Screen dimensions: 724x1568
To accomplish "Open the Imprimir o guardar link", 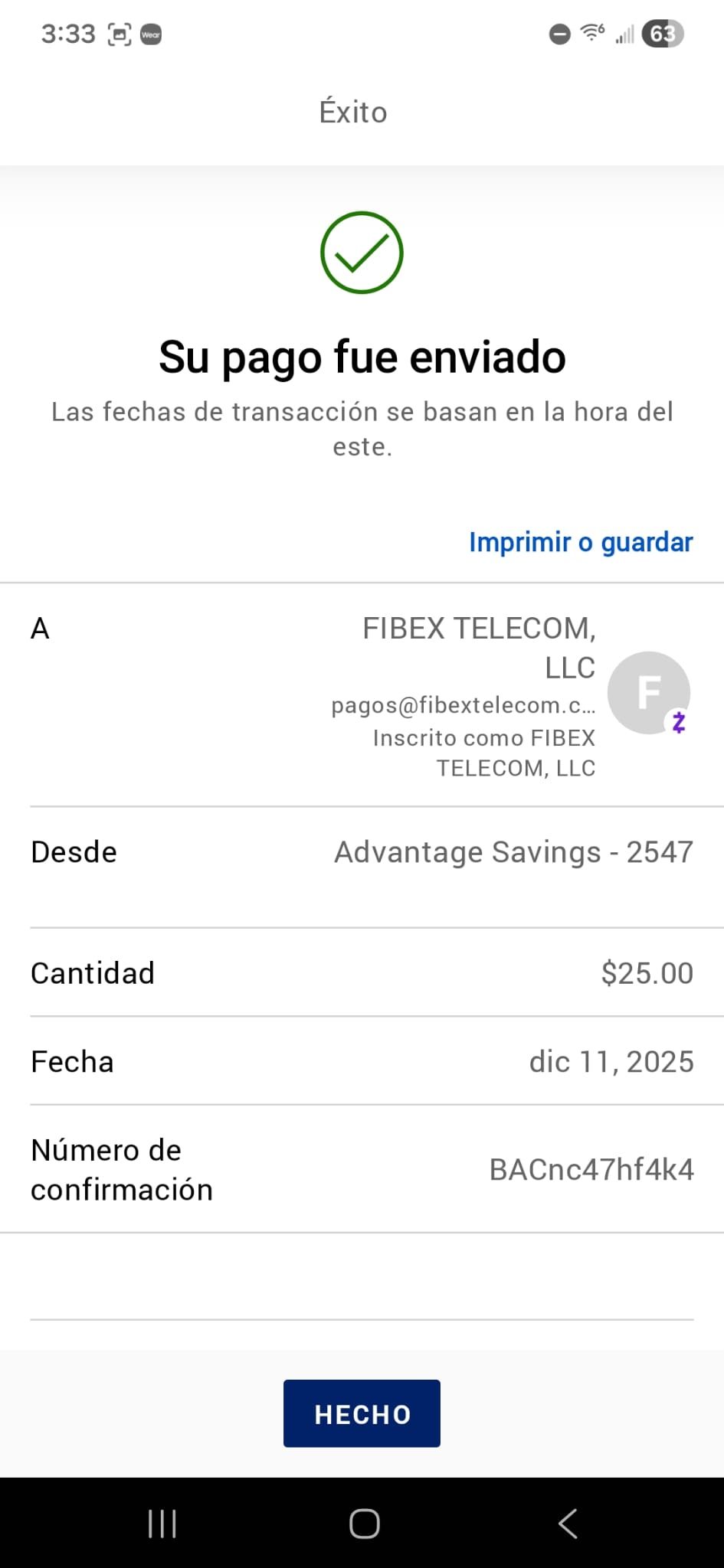I will [581, 542].
